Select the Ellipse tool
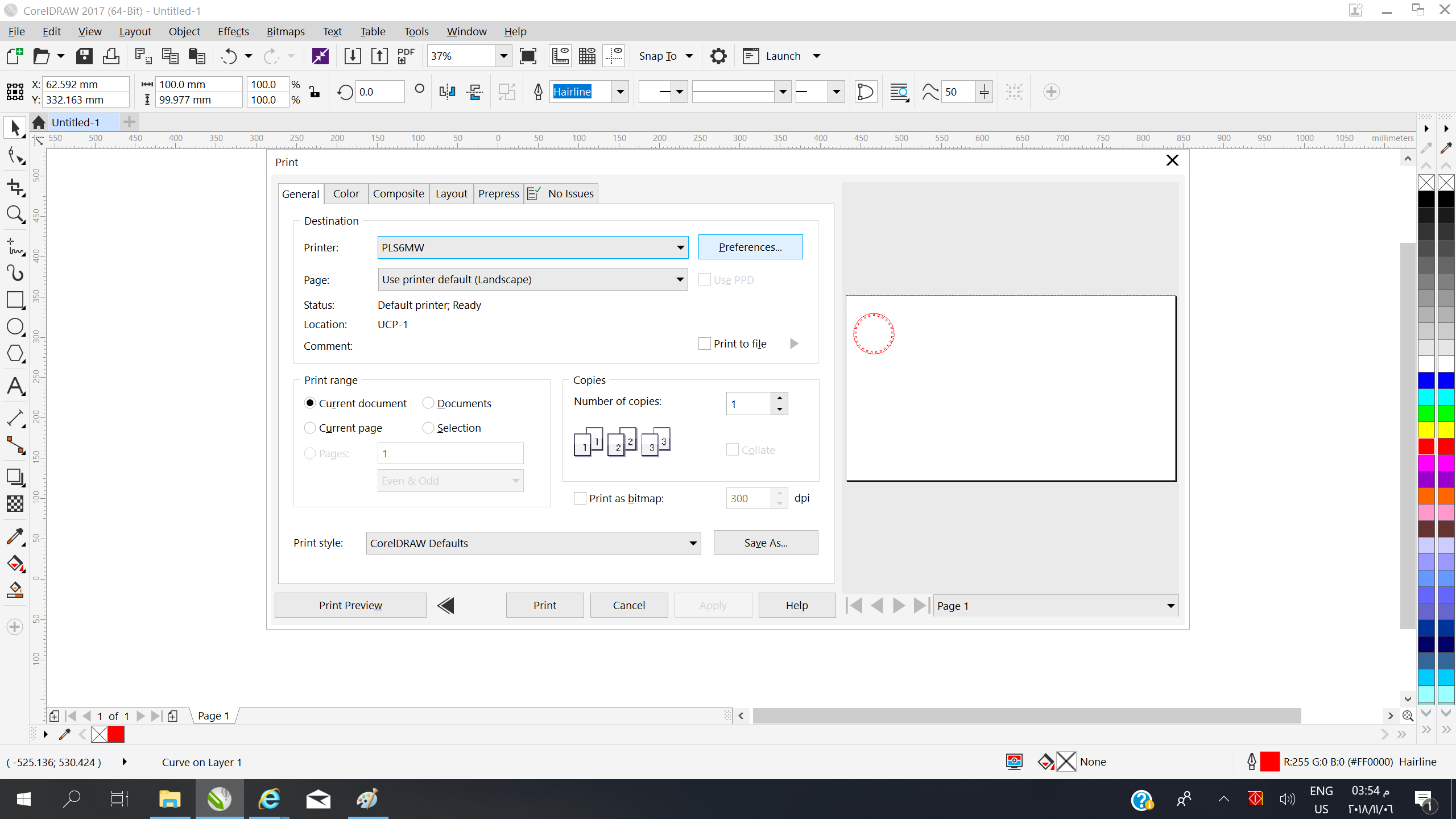This screenshot has height=819, width=1456. (15, 327)
